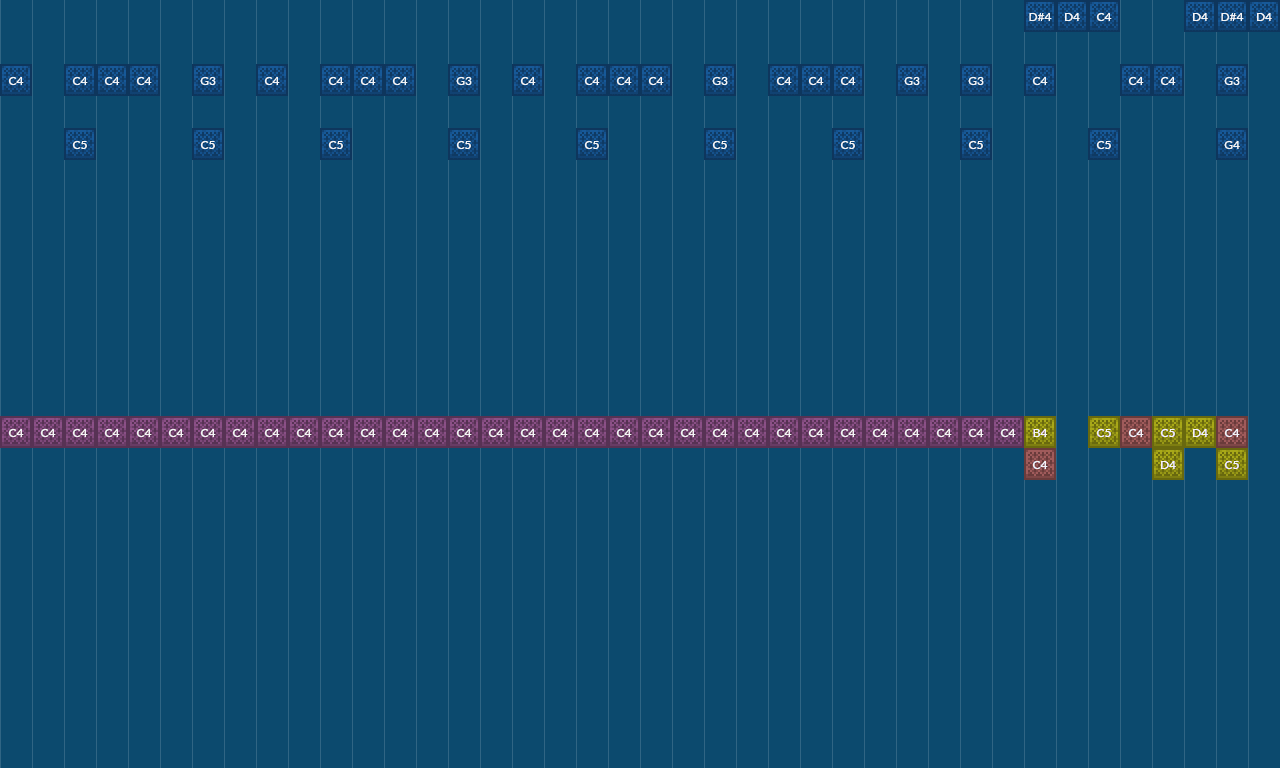The height and width of the screenshot is (768, 1280).
Task: Select the red C4 between two yellow C5 notes
Action: [1136, 432]
